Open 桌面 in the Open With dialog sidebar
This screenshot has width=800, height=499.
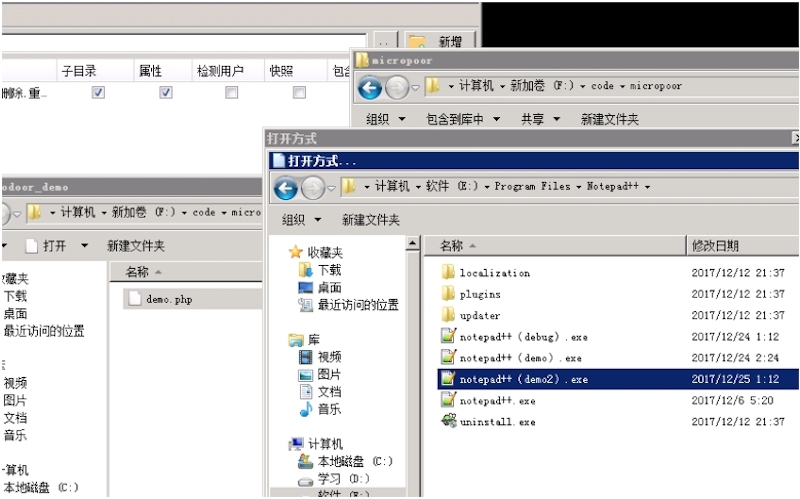[x=329, y=287]
